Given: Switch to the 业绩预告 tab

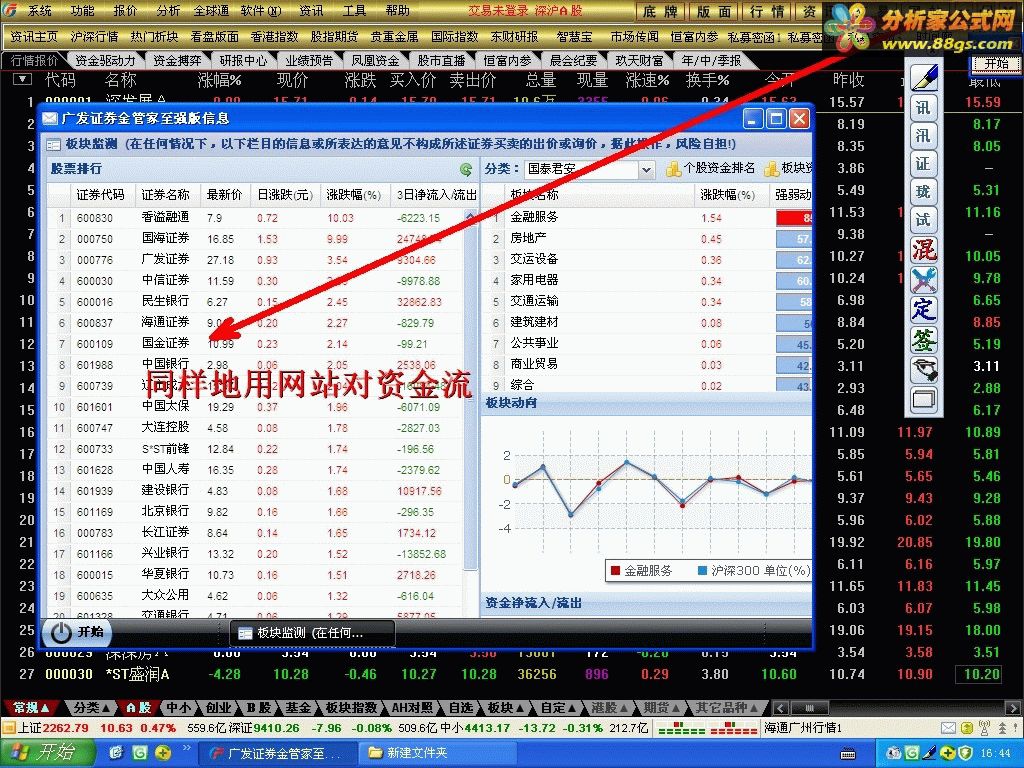Looking at the screenshot, I should [309, 60].
